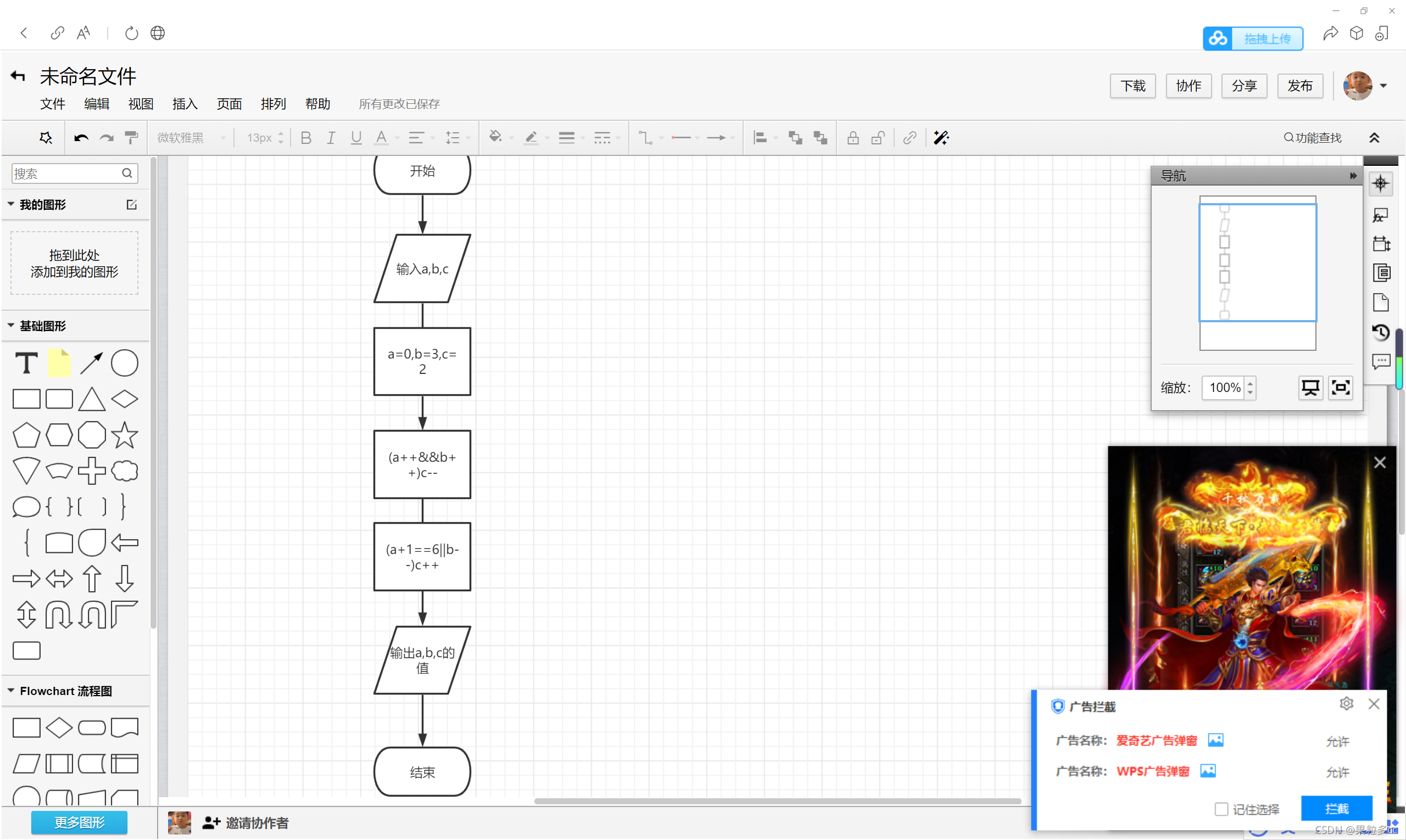This screenshot has height=840, width=1406.
Task: Click send to back icon
Action: point(820,138)
